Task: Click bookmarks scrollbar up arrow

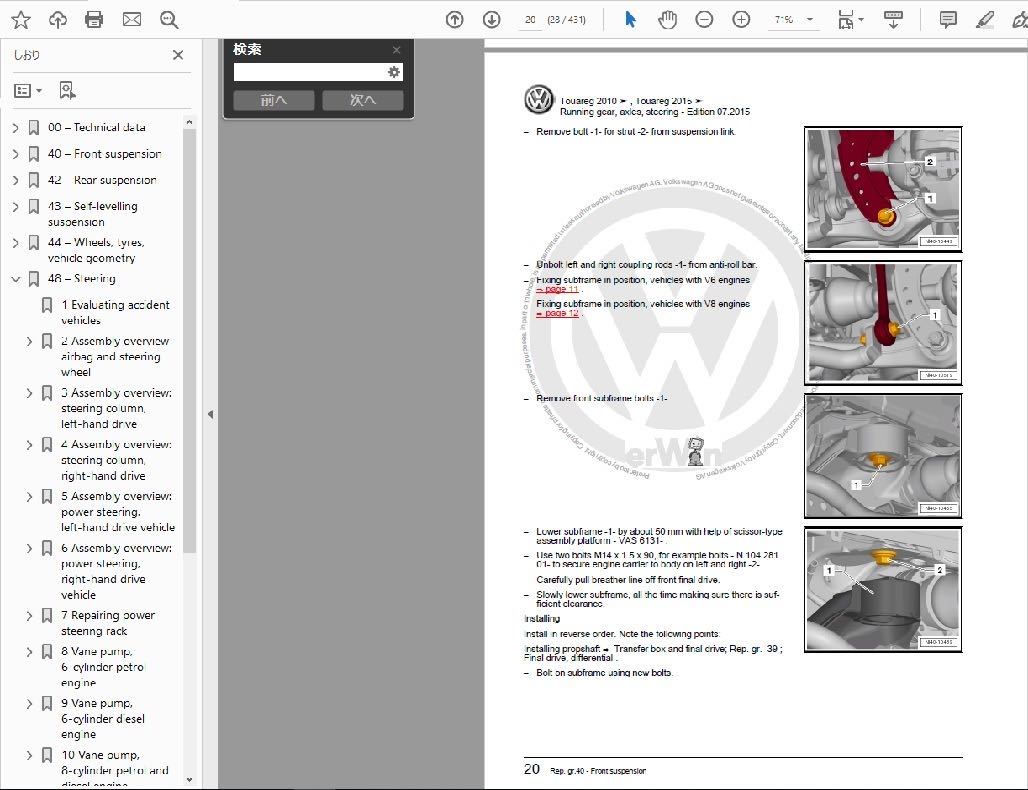Action: point(189,122)
